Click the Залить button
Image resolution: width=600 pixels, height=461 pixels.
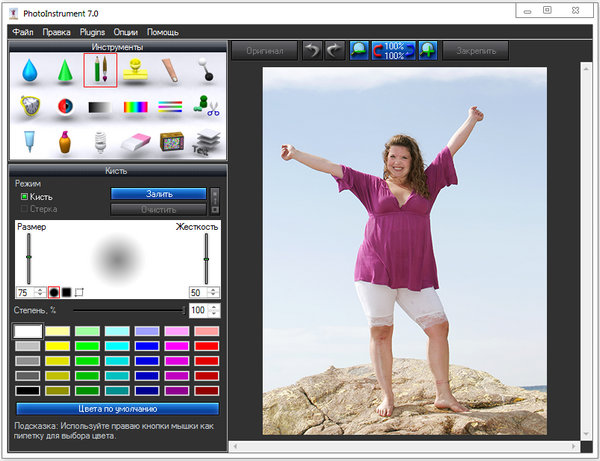click(159, 194)
